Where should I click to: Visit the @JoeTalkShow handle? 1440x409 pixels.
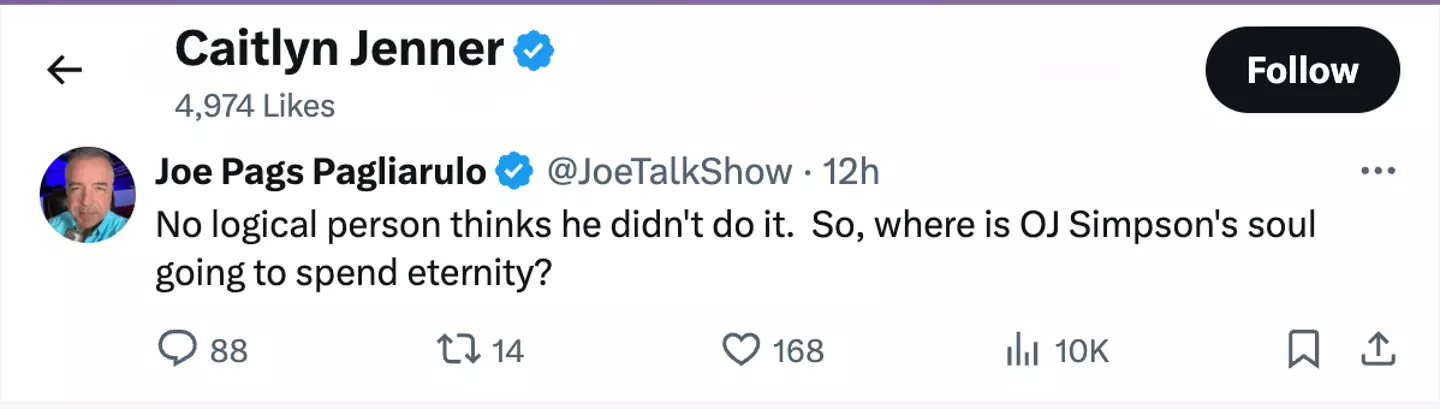click(x=668, y=172)
